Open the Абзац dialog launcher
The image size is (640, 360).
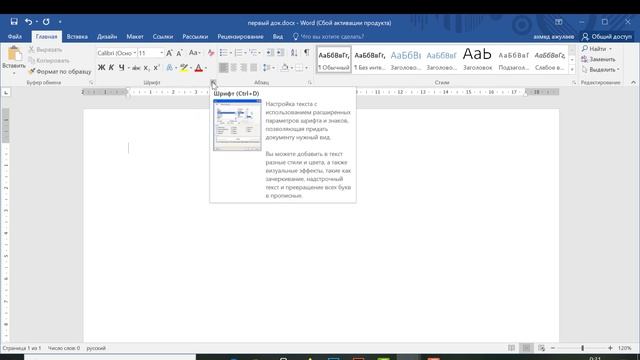click(x=310, y=83)
